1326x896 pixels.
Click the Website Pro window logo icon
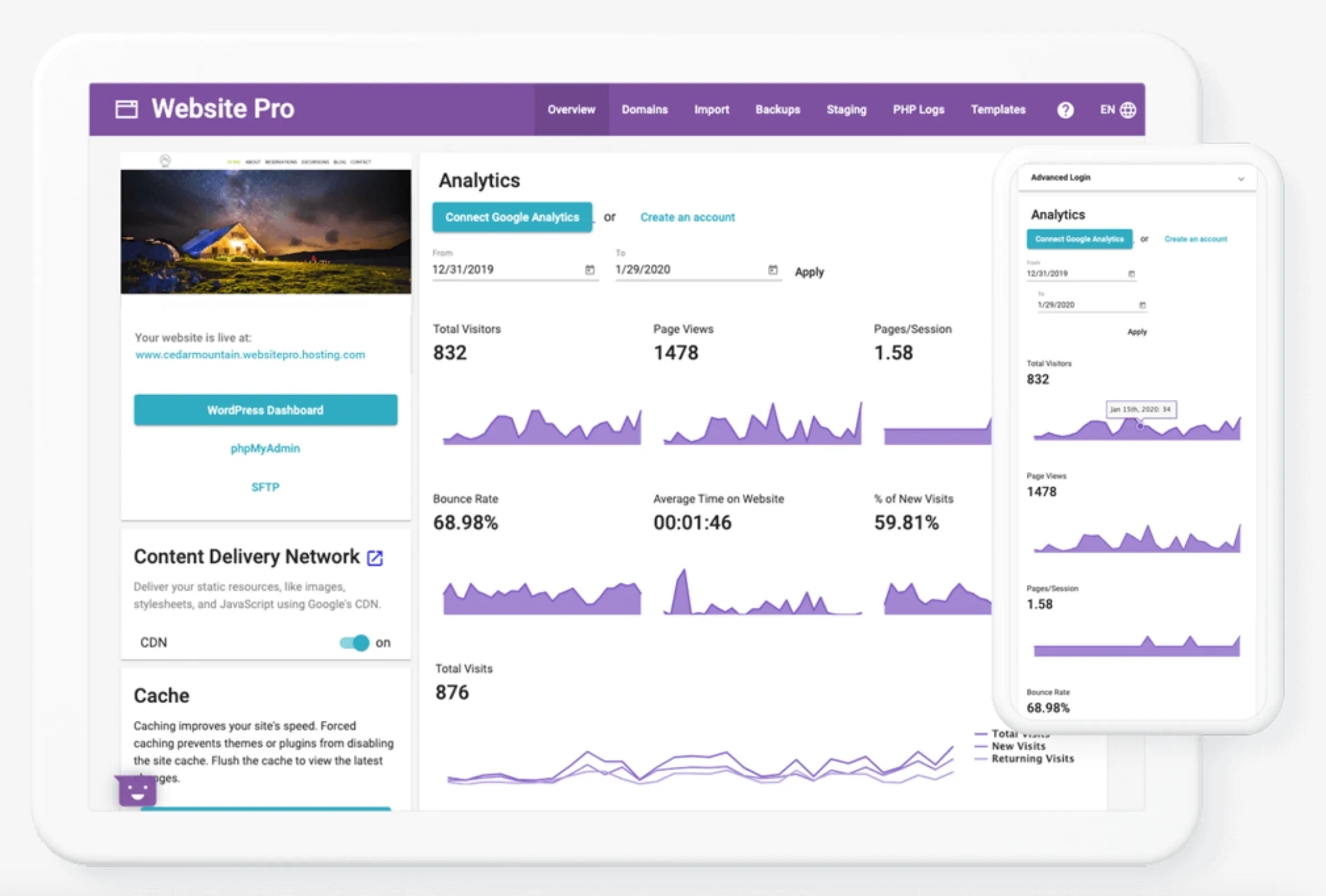click(126, 109)
